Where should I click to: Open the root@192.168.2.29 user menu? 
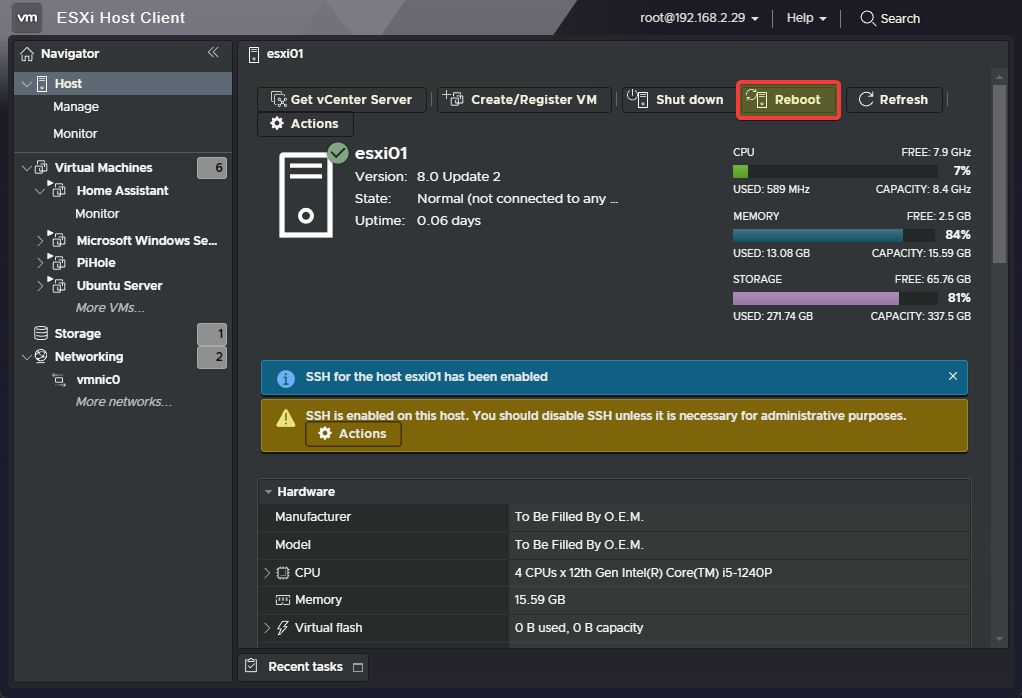coord(699,18)
